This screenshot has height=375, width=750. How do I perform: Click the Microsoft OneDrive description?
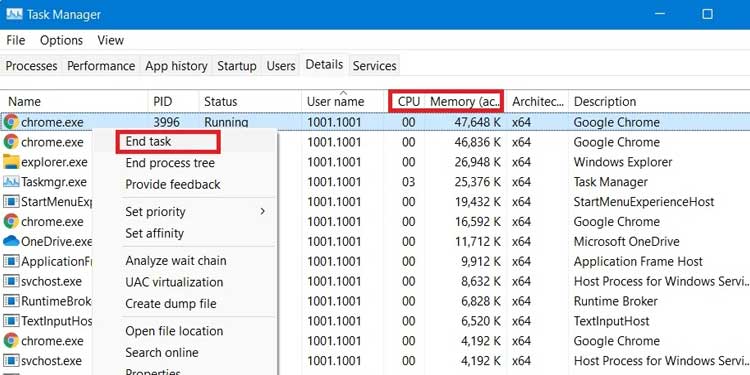click(627, 242)
